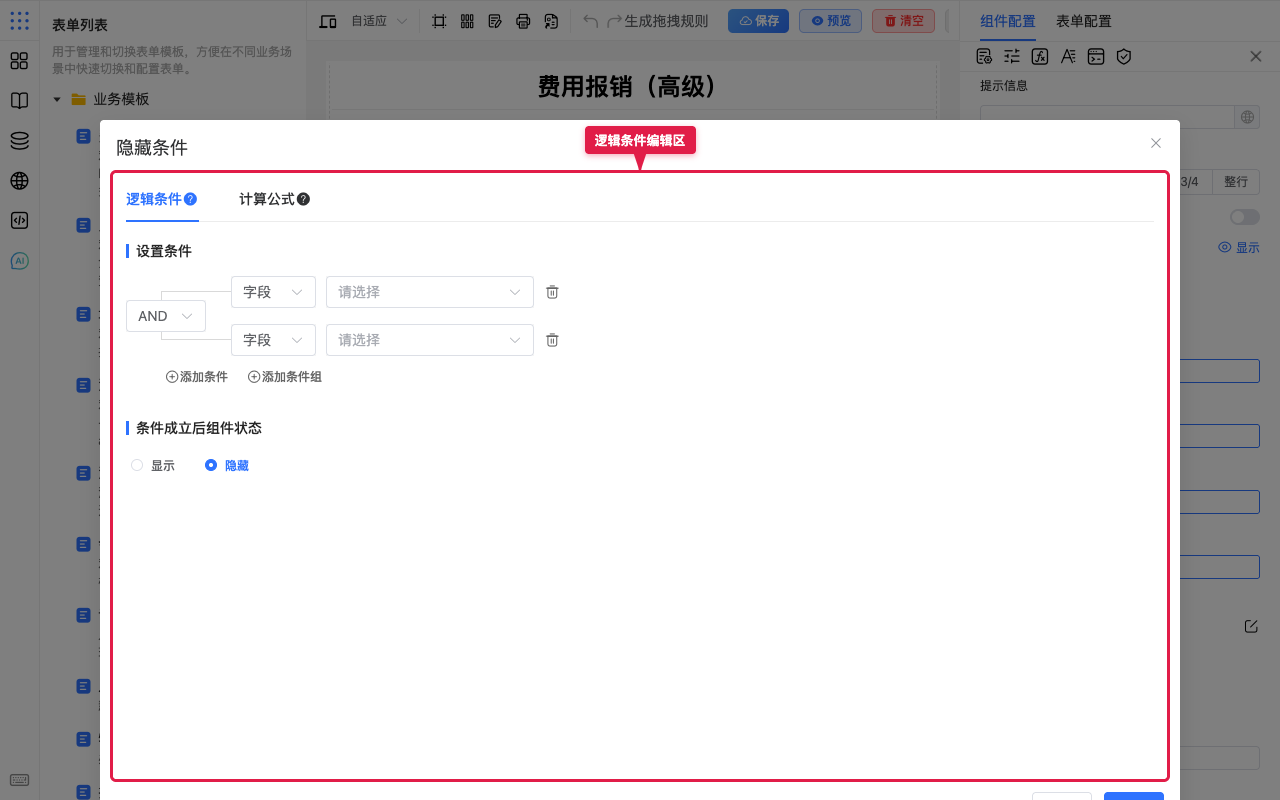Click the undo arrow icon
Viewport: 1280px width, 800px height.
point(591,21)
